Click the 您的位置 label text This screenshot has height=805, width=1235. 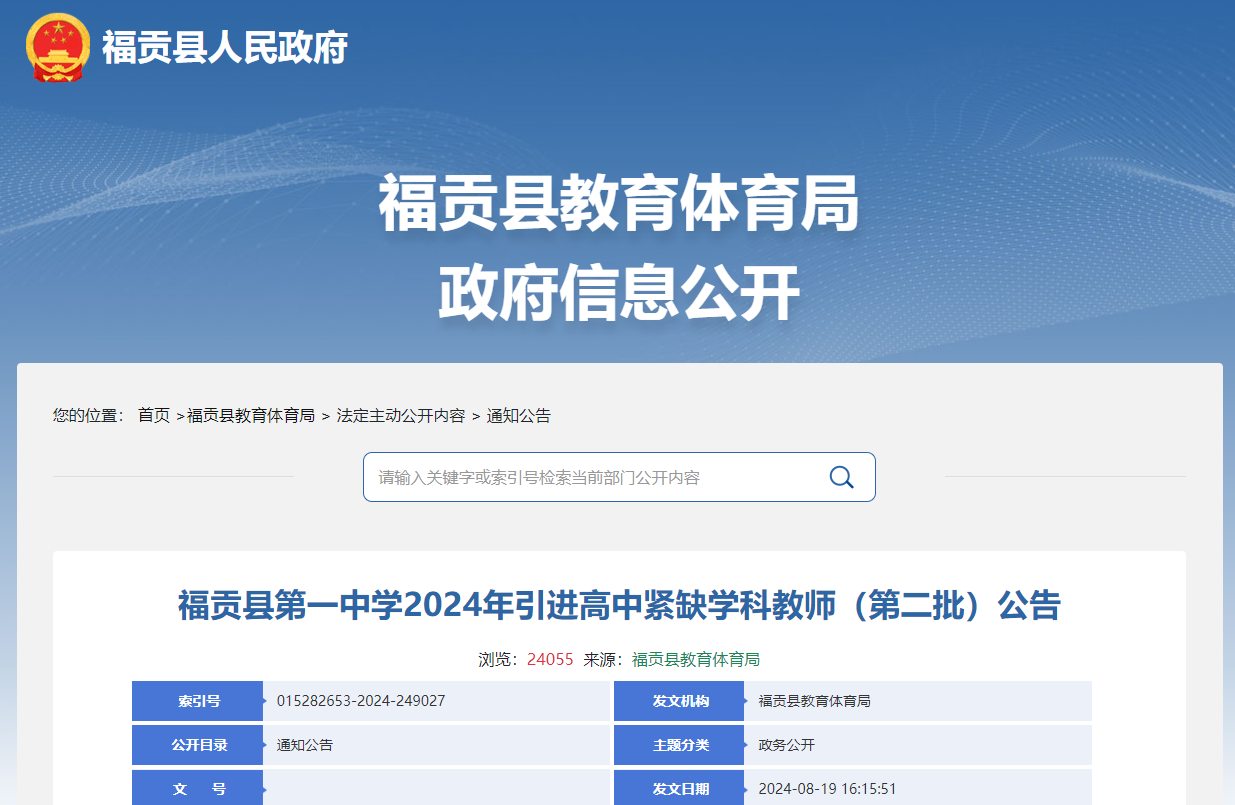tap(88, 416)
